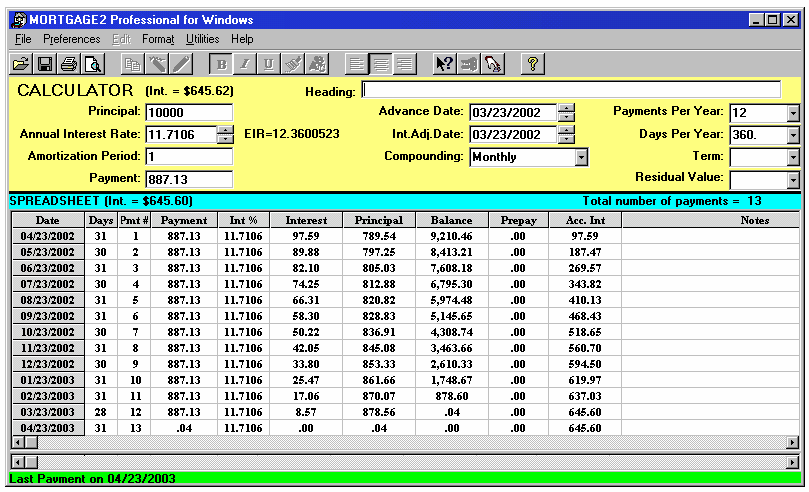Screen dimensions: 809x492
Task: Expand the Payments Per Year dropdown
Action: coord(793,112)
